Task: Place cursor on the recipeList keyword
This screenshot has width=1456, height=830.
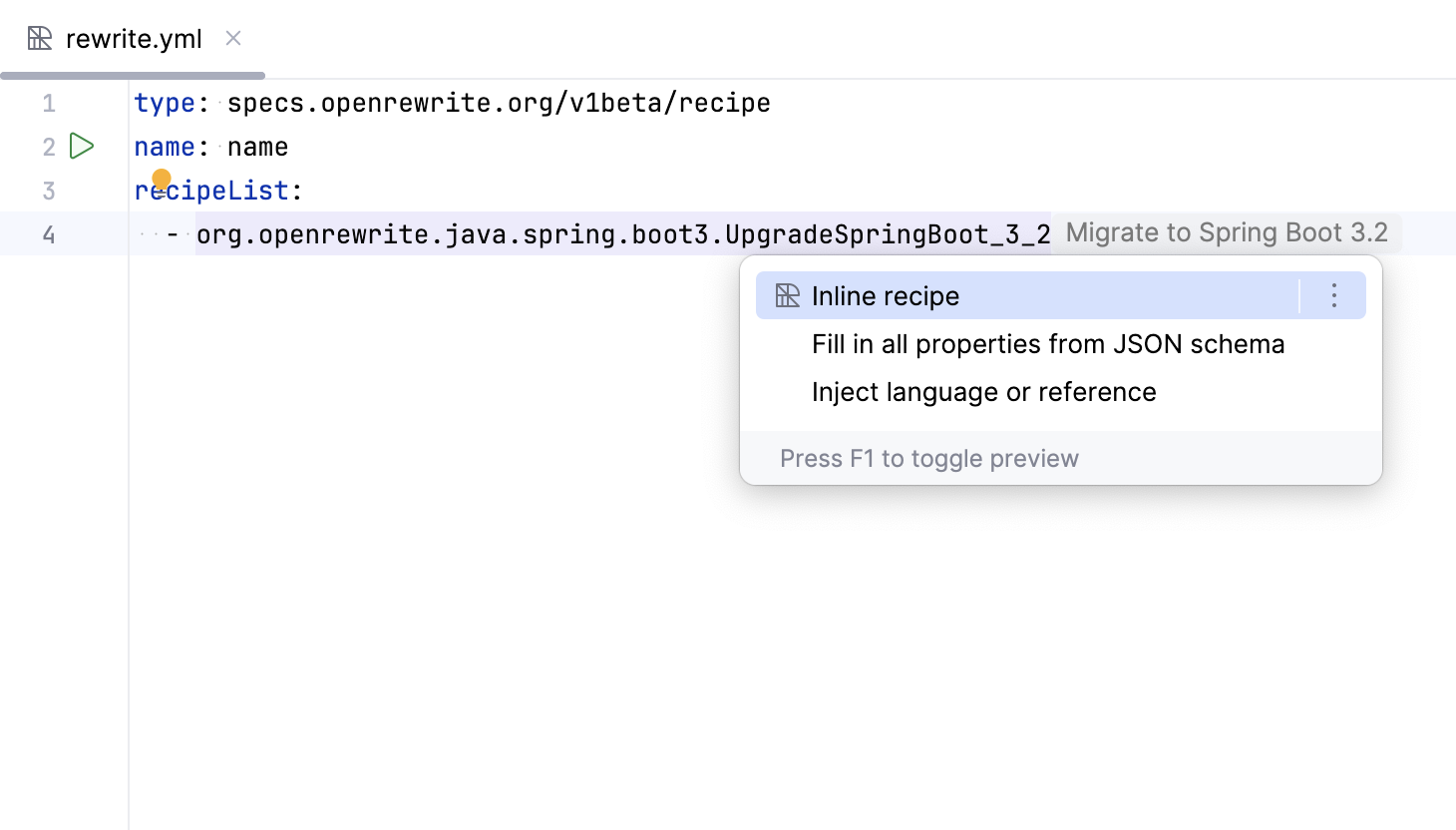Action: pos(211,190)
